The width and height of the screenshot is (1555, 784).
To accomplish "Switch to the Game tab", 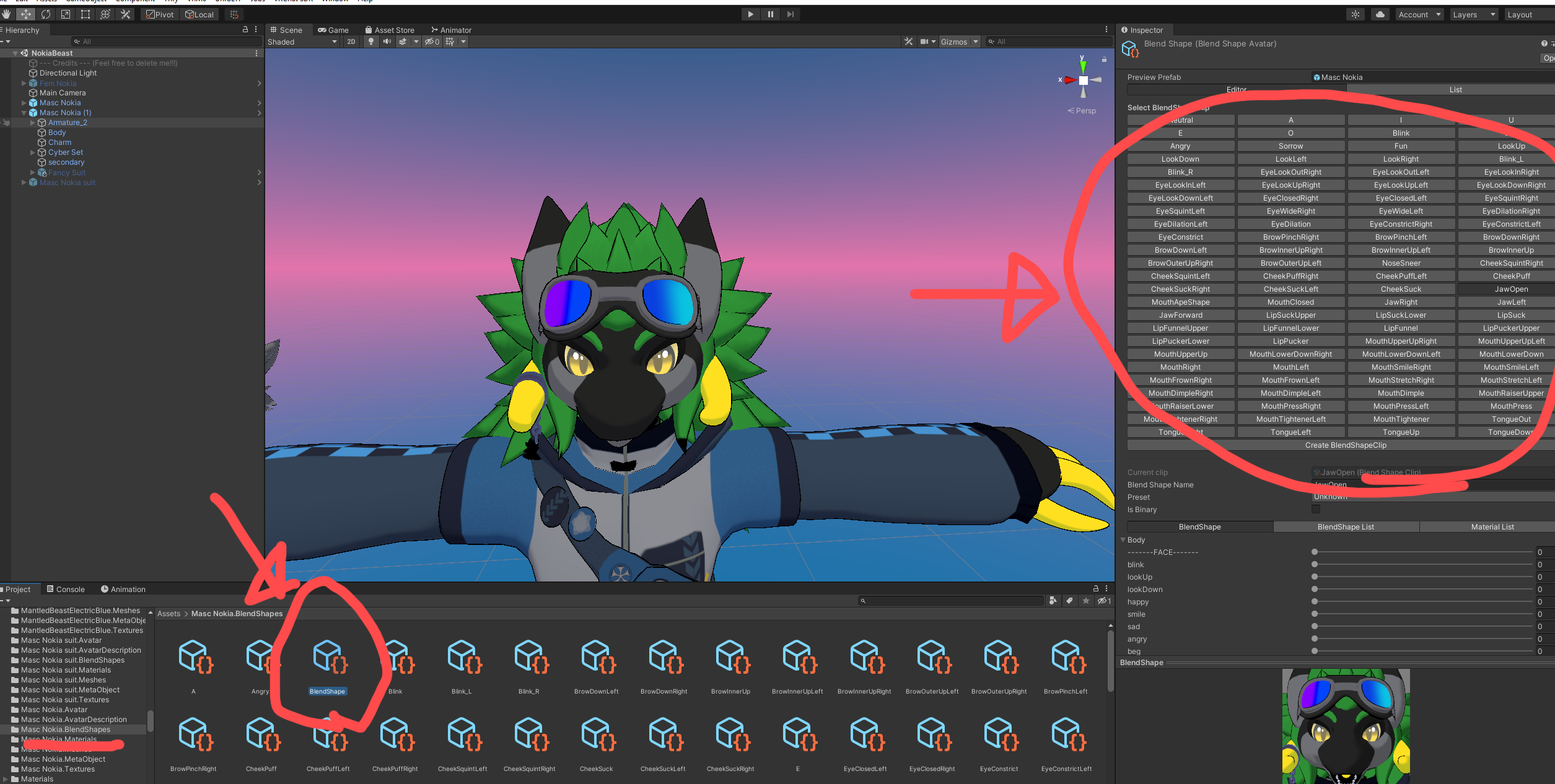I will point(333,30).
